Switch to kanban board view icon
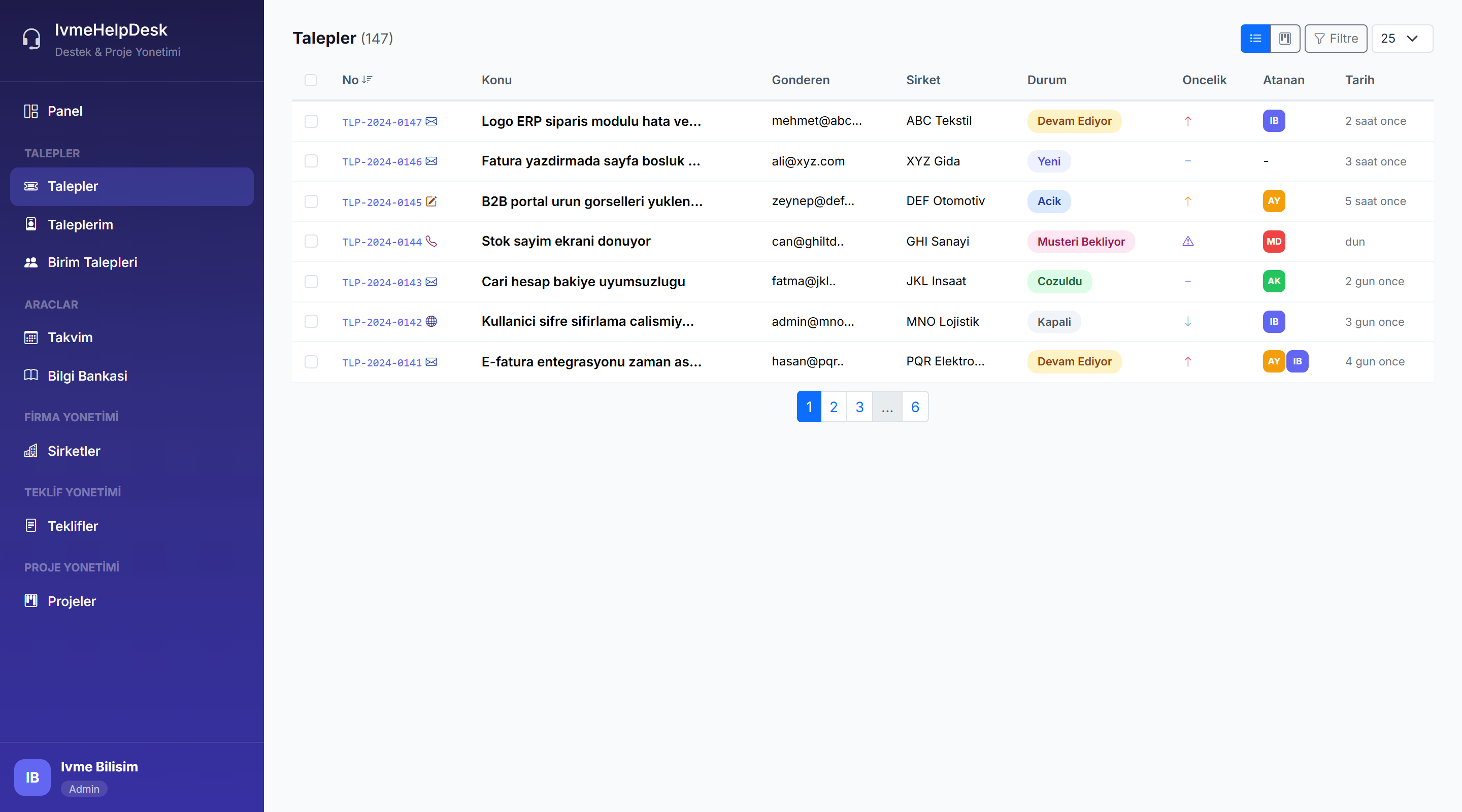1462x812 pixels. [1285, 38]
